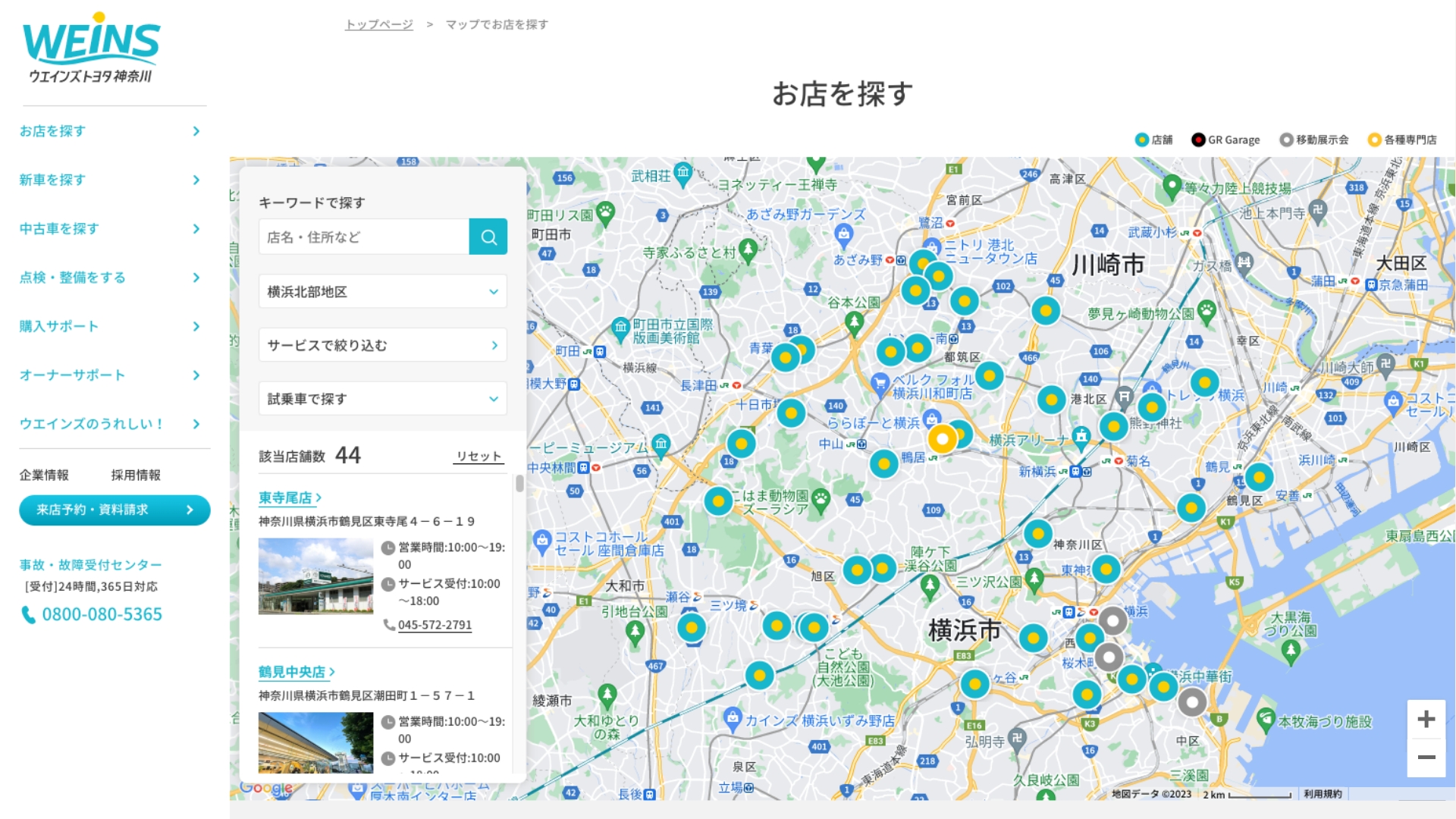Click the 移動展示会 legend marker icon
The image size is (1456, 819).
pos(1286,140)
